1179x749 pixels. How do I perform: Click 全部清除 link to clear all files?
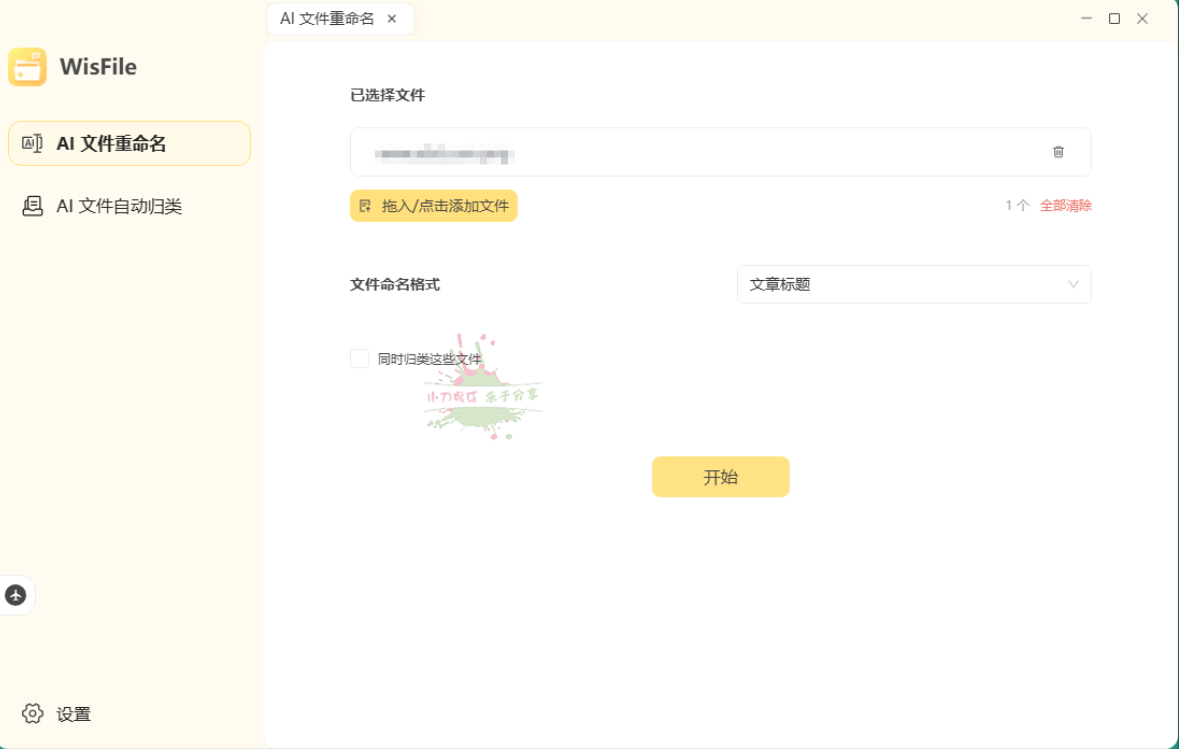1065,205
